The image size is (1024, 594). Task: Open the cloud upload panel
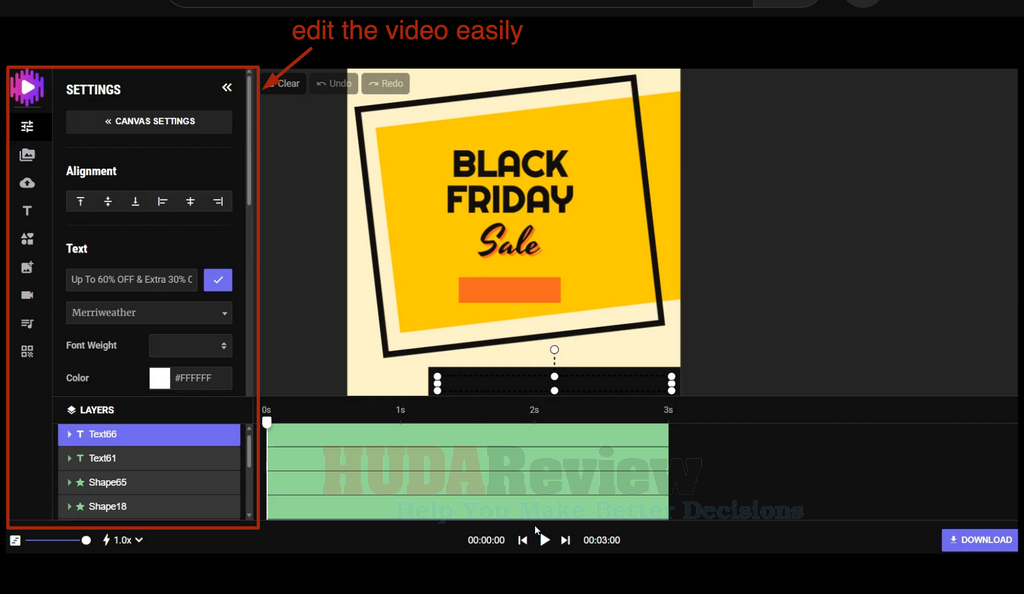coord(27,182)
